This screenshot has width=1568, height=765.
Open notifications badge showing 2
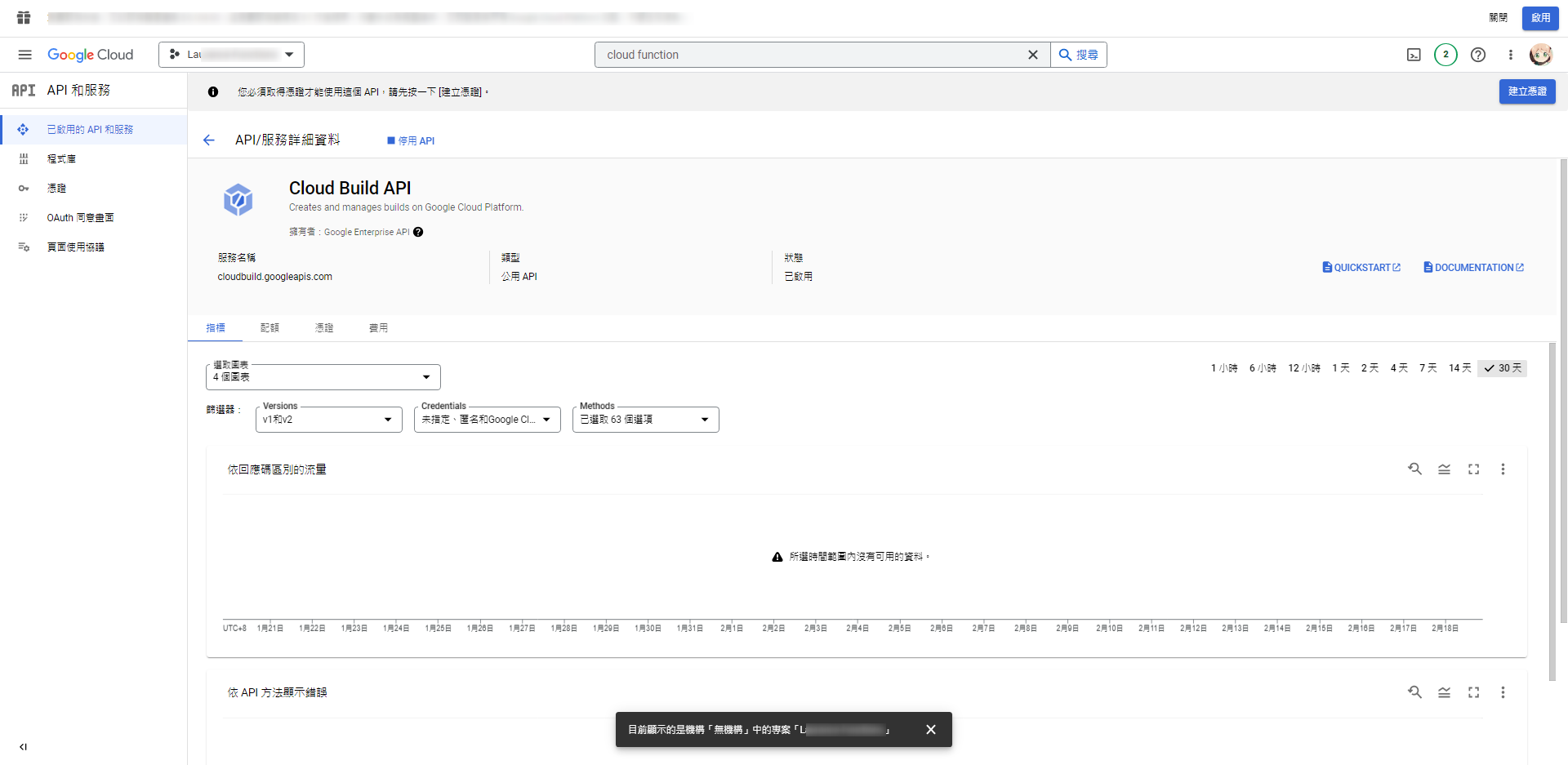(x=1445, y=55)
